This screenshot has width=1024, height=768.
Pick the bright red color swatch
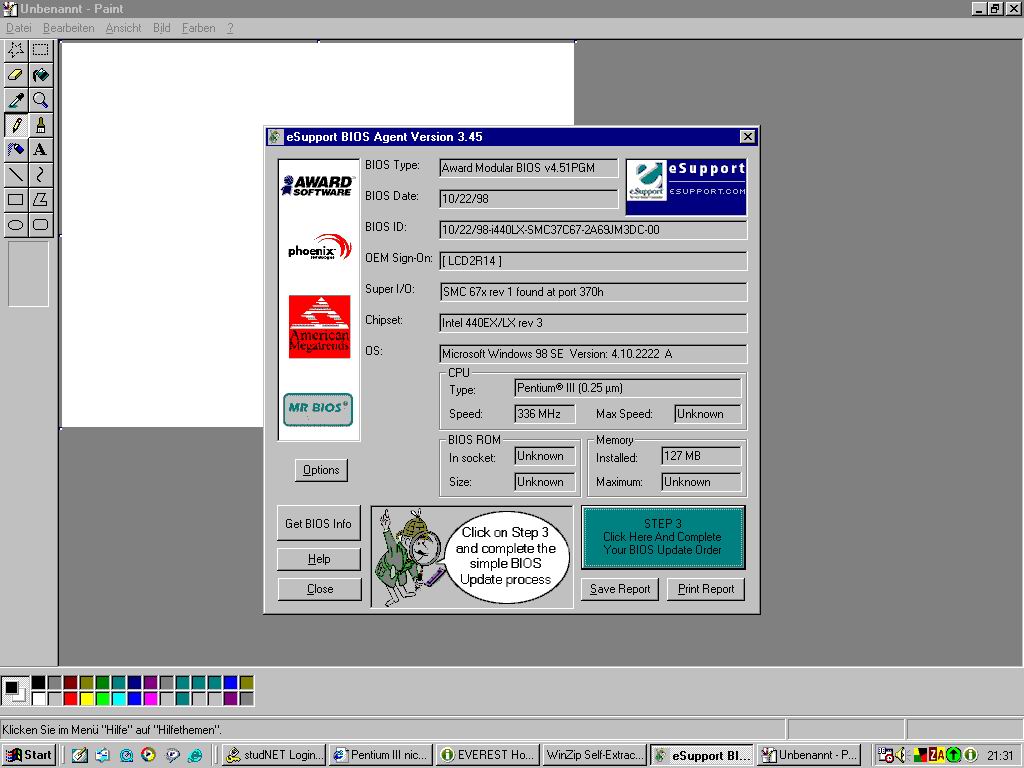[71, 698]
